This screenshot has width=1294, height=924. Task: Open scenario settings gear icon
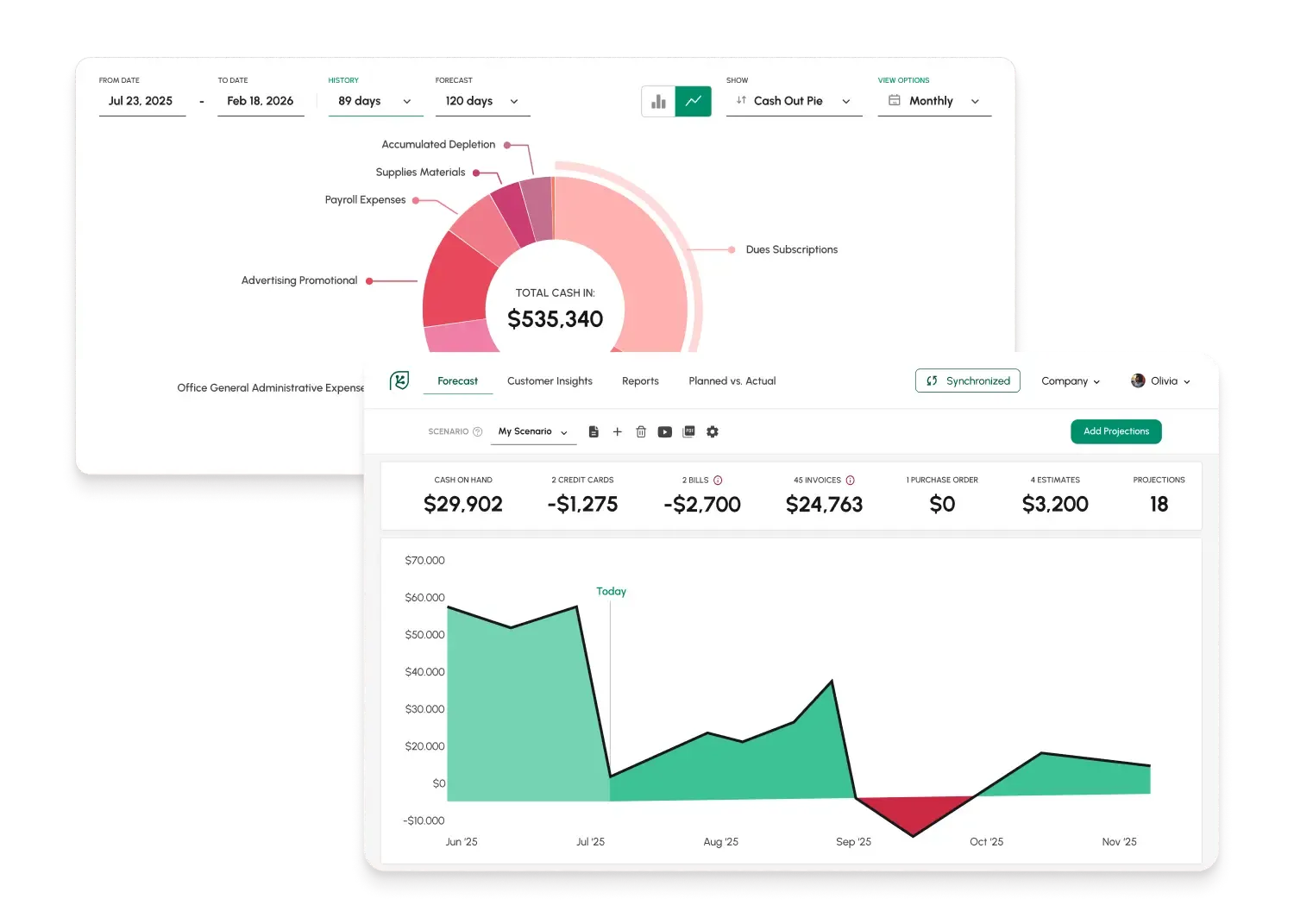pyautogui.click(x=713, y=431)
